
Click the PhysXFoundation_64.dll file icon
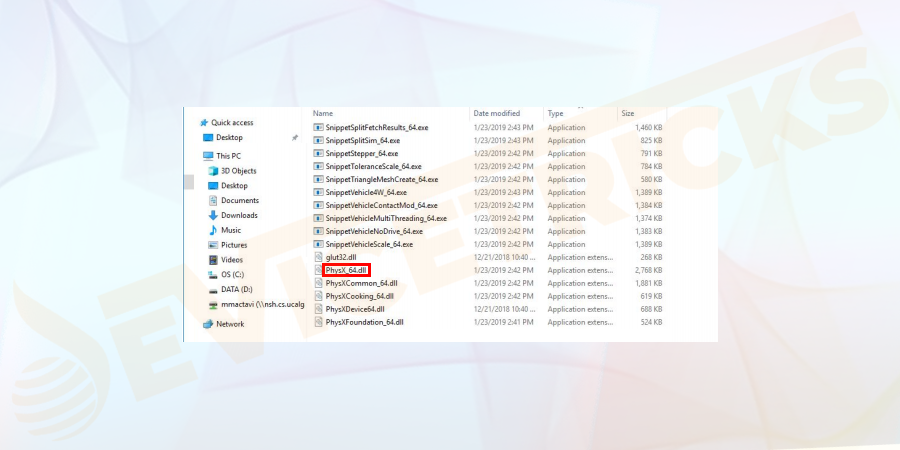[319, 322]
